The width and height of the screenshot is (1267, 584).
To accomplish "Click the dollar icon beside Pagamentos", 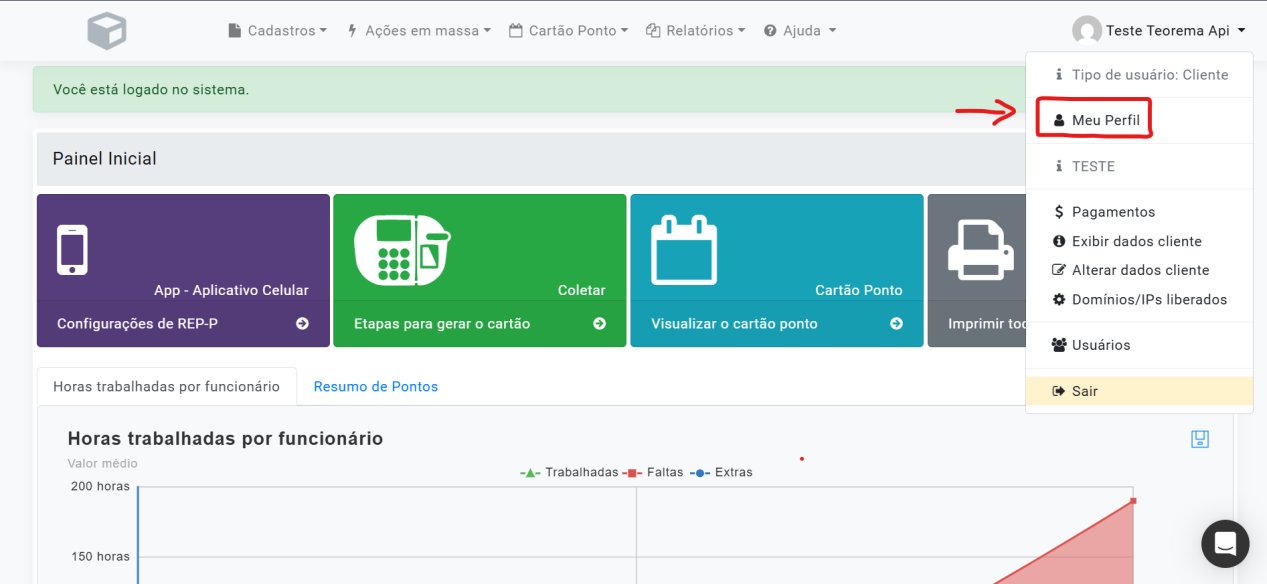I will [1059, 212].
